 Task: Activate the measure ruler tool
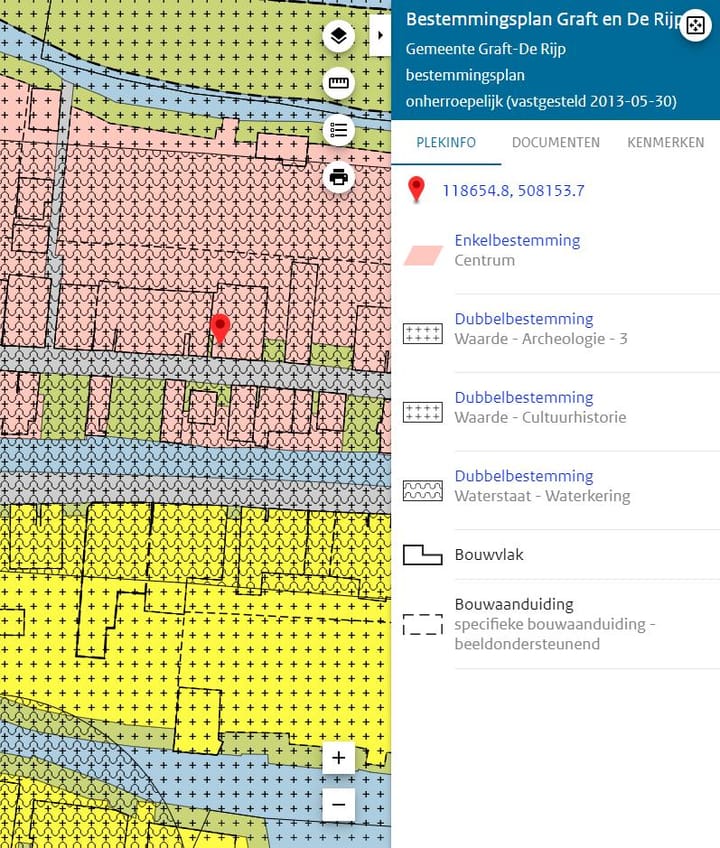[339, 84]
